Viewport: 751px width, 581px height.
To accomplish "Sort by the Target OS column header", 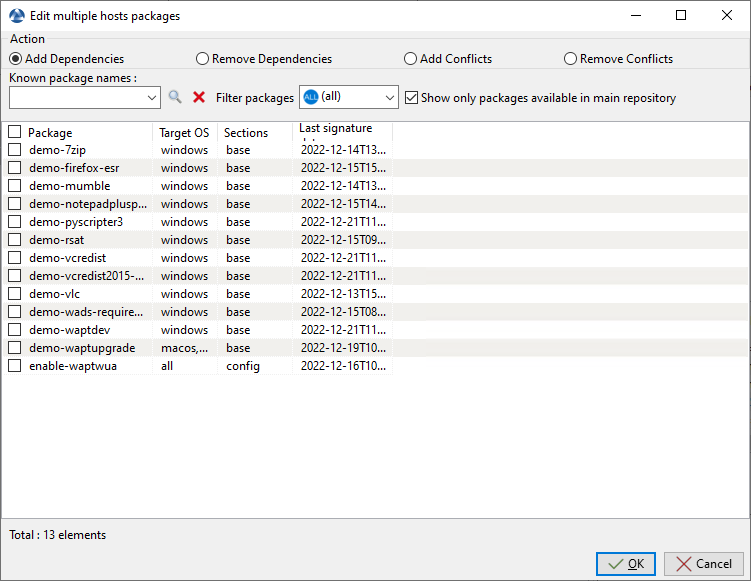I will click(x=183, y=133).
